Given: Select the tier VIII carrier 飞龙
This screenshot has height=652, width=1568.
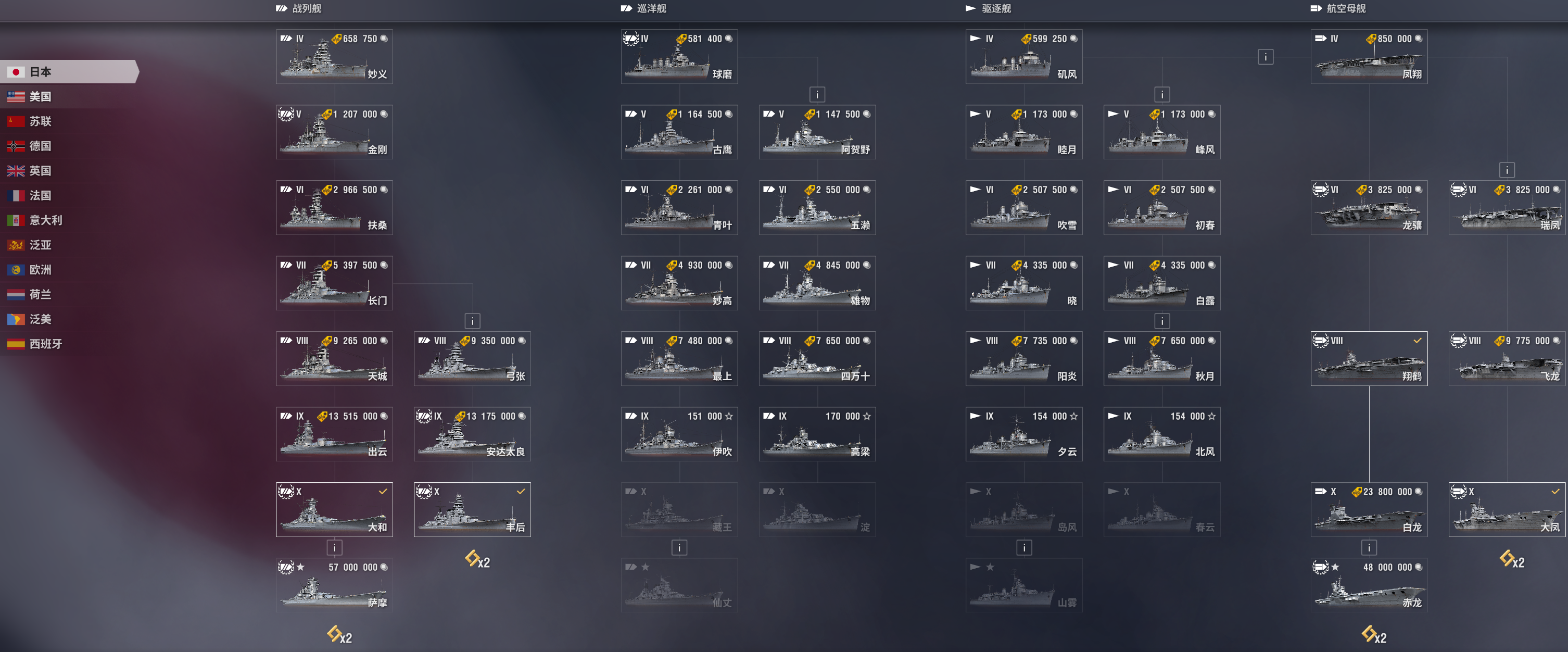Looking at the screenshot, I should (x=1507, y=359).
